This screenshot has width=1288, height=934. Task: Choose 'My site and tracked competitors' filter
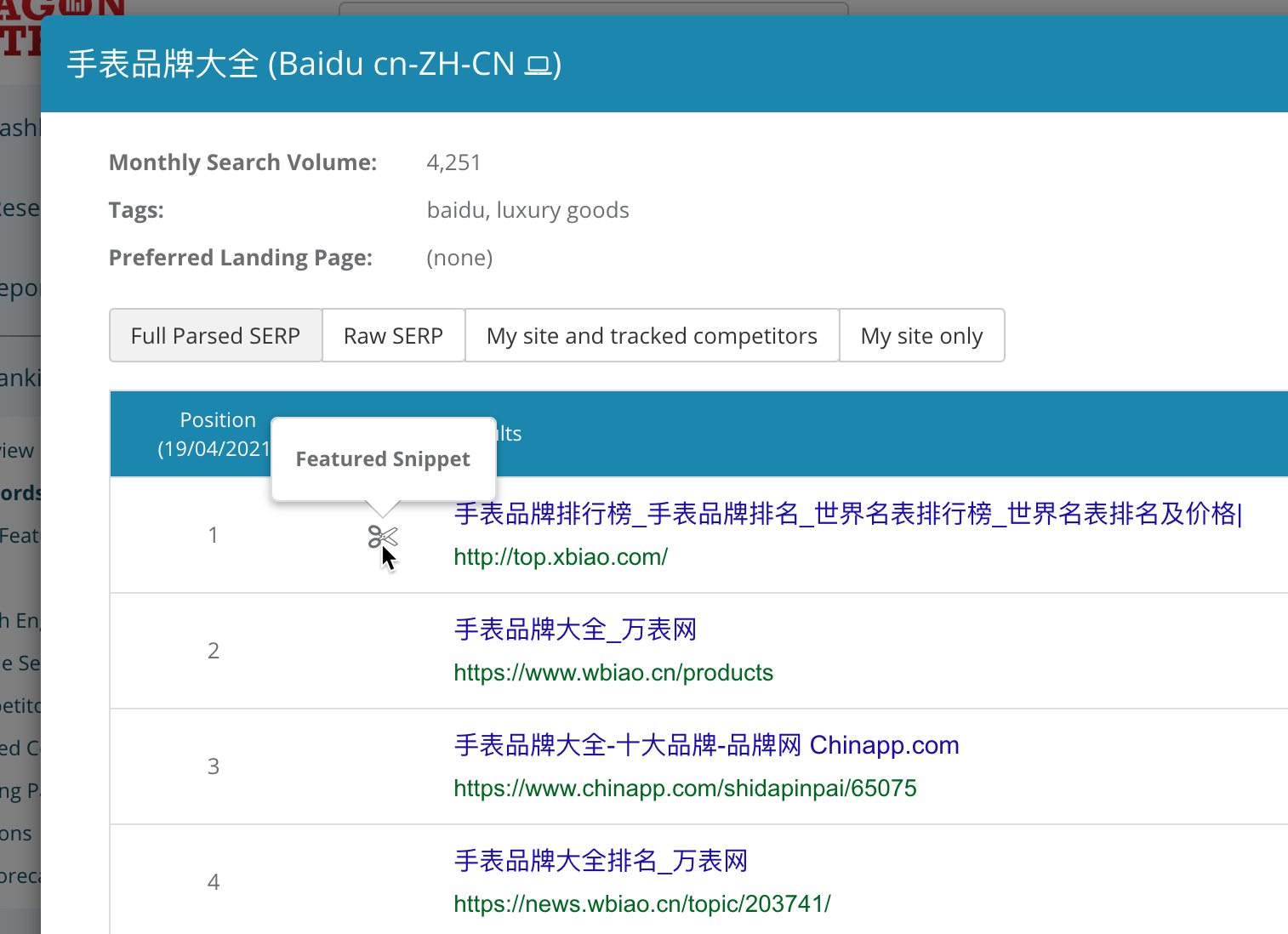(x=652, y=335)
